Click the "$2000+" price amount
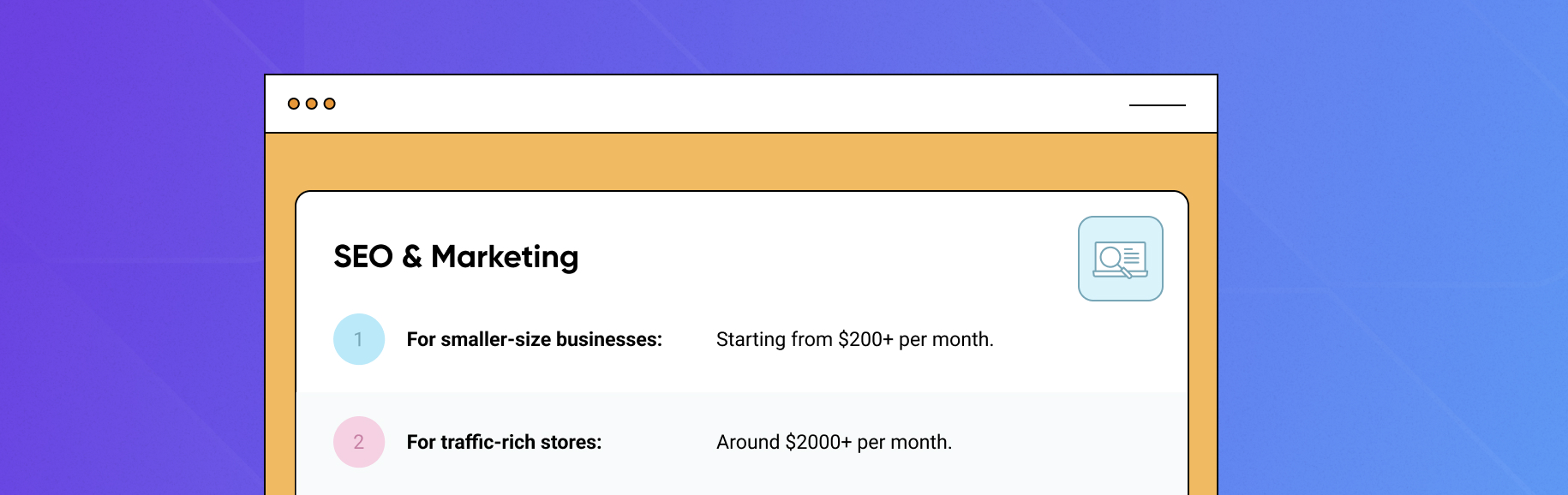The image size is (1568, 495). (x=818, y=443)
